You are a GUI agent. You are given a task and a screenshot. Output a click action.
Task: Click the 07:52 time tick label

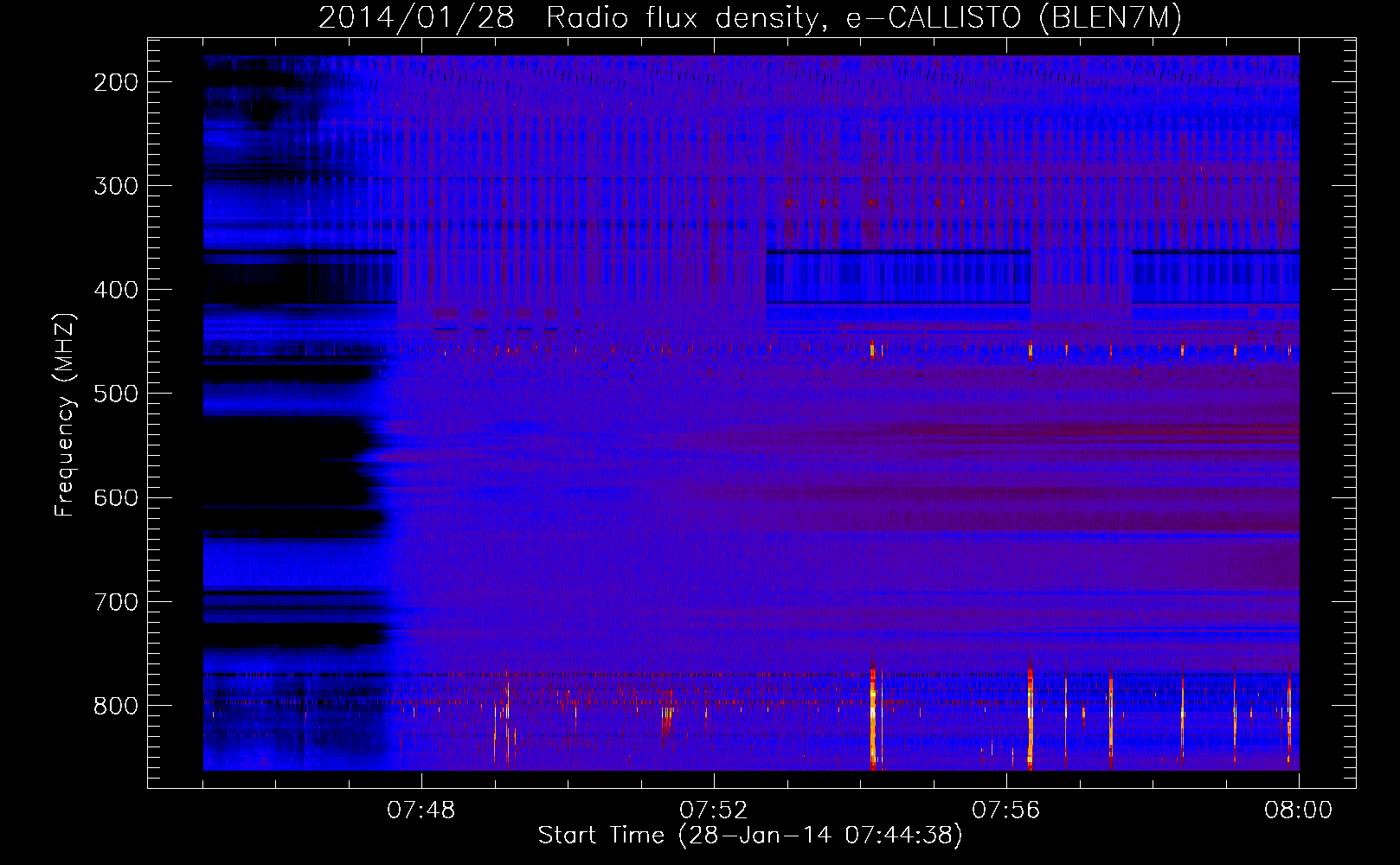pos(714,811)
